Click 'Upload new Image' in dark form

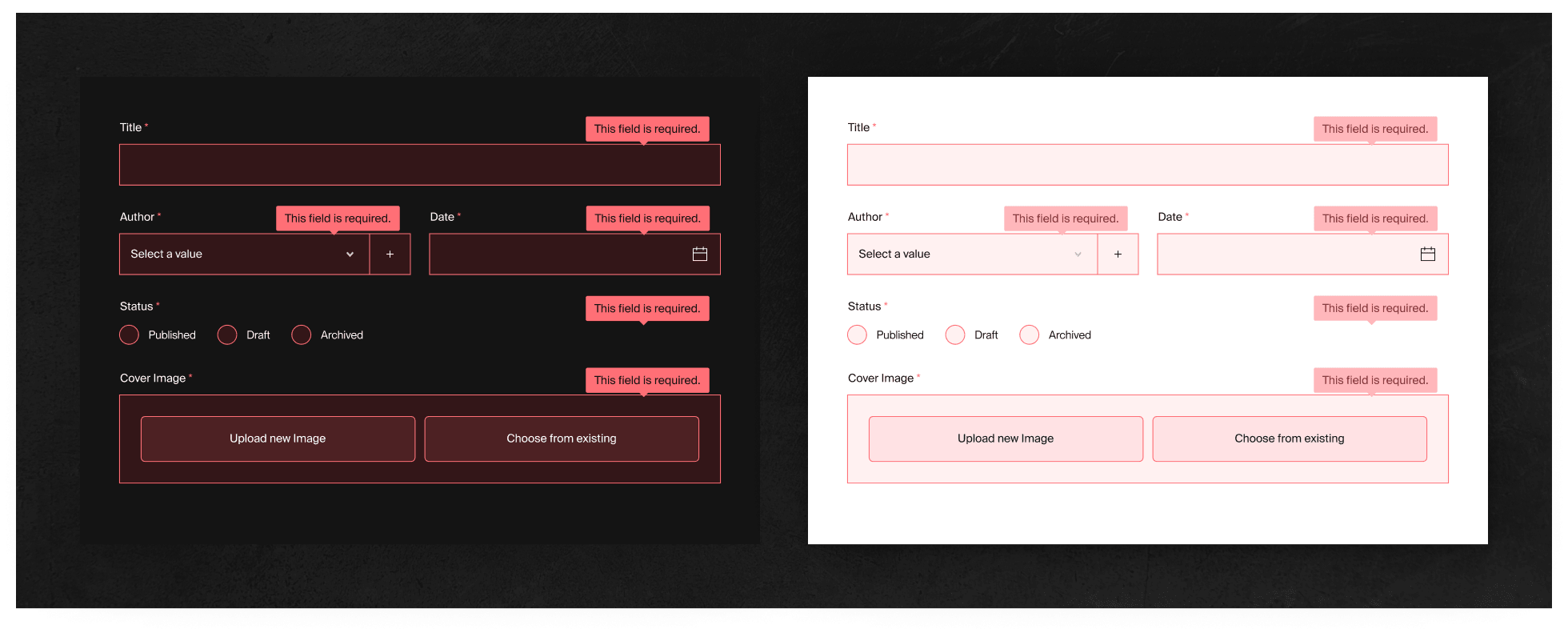pos(278,439)
